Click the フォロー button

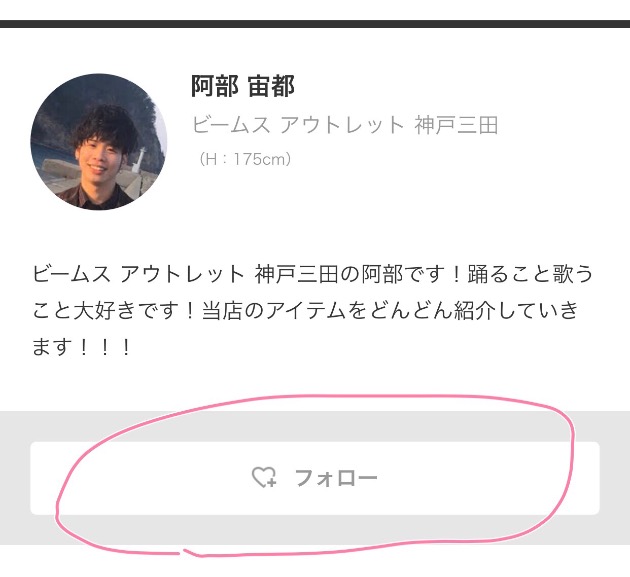pos(315,478)
